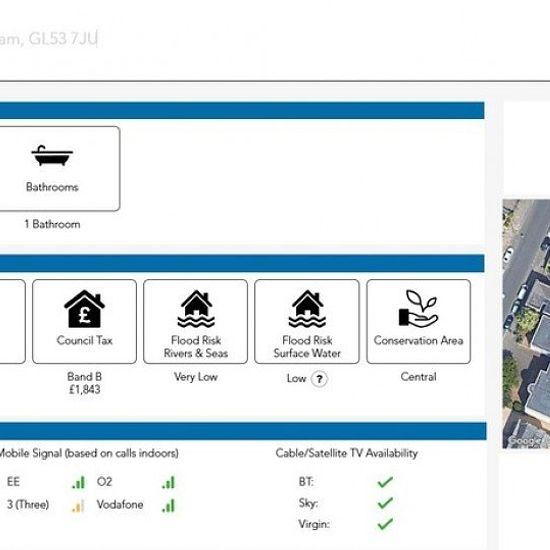Click Cable/Satellite TV Availability heading
This screenshot has width=550, height=550.
point(347,453)
